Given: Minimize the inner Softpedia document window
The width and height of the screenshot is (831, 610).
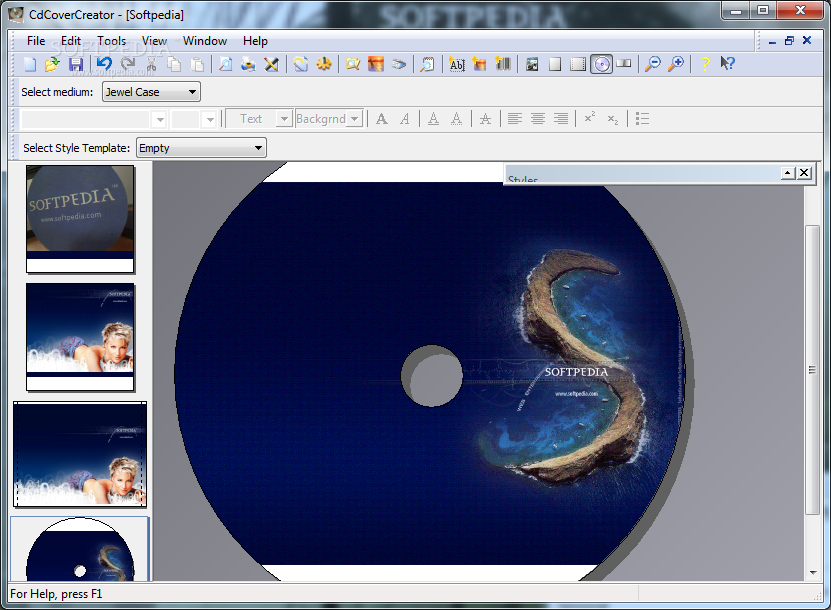Looking at the screenshot, I should coord(772,41).
